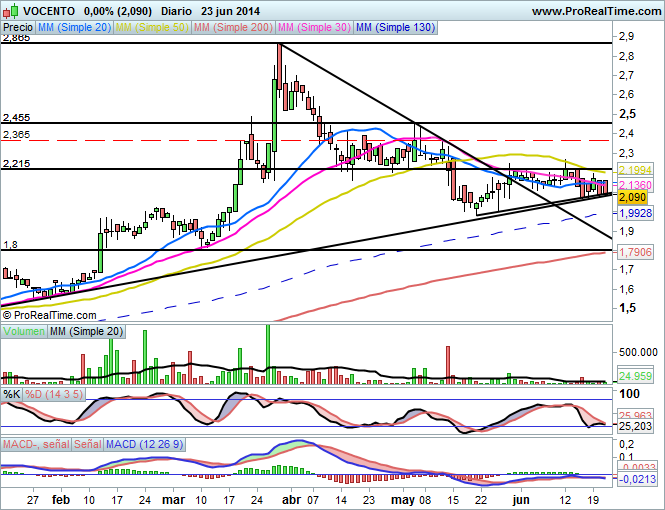Select the Señal indicator label
The image size is (665, 510).
pos(88,443)
